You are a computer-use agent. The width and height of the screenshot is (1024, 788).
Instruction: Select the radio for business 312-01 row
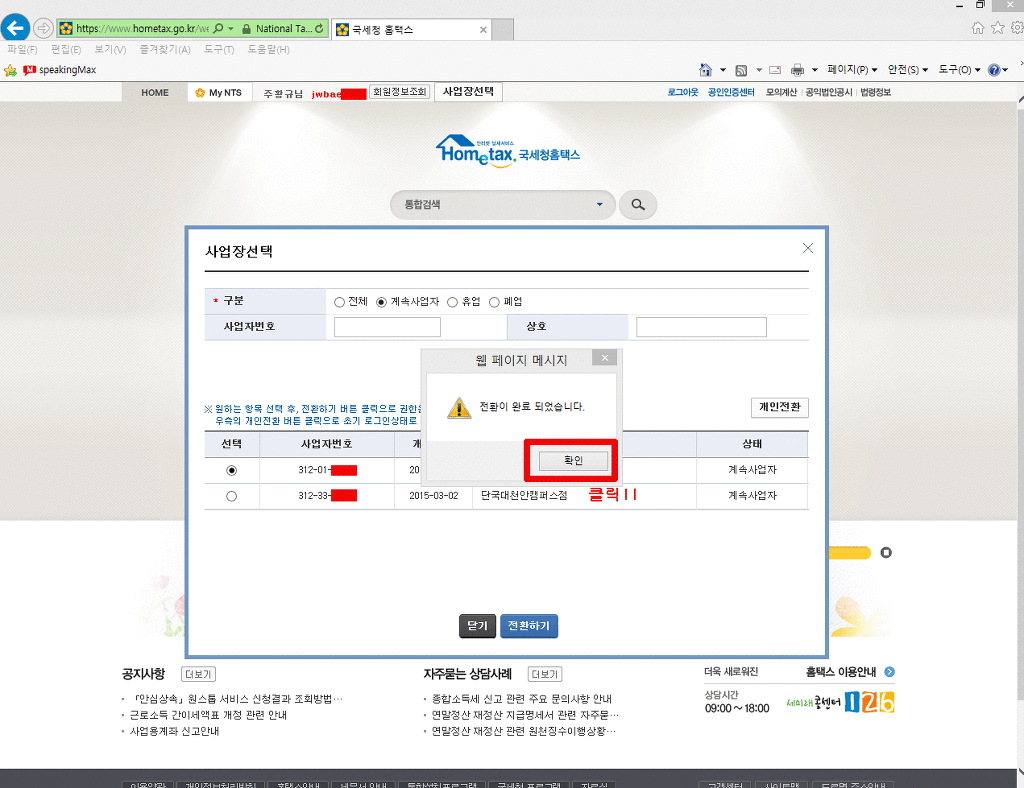(x=231, y=470)
